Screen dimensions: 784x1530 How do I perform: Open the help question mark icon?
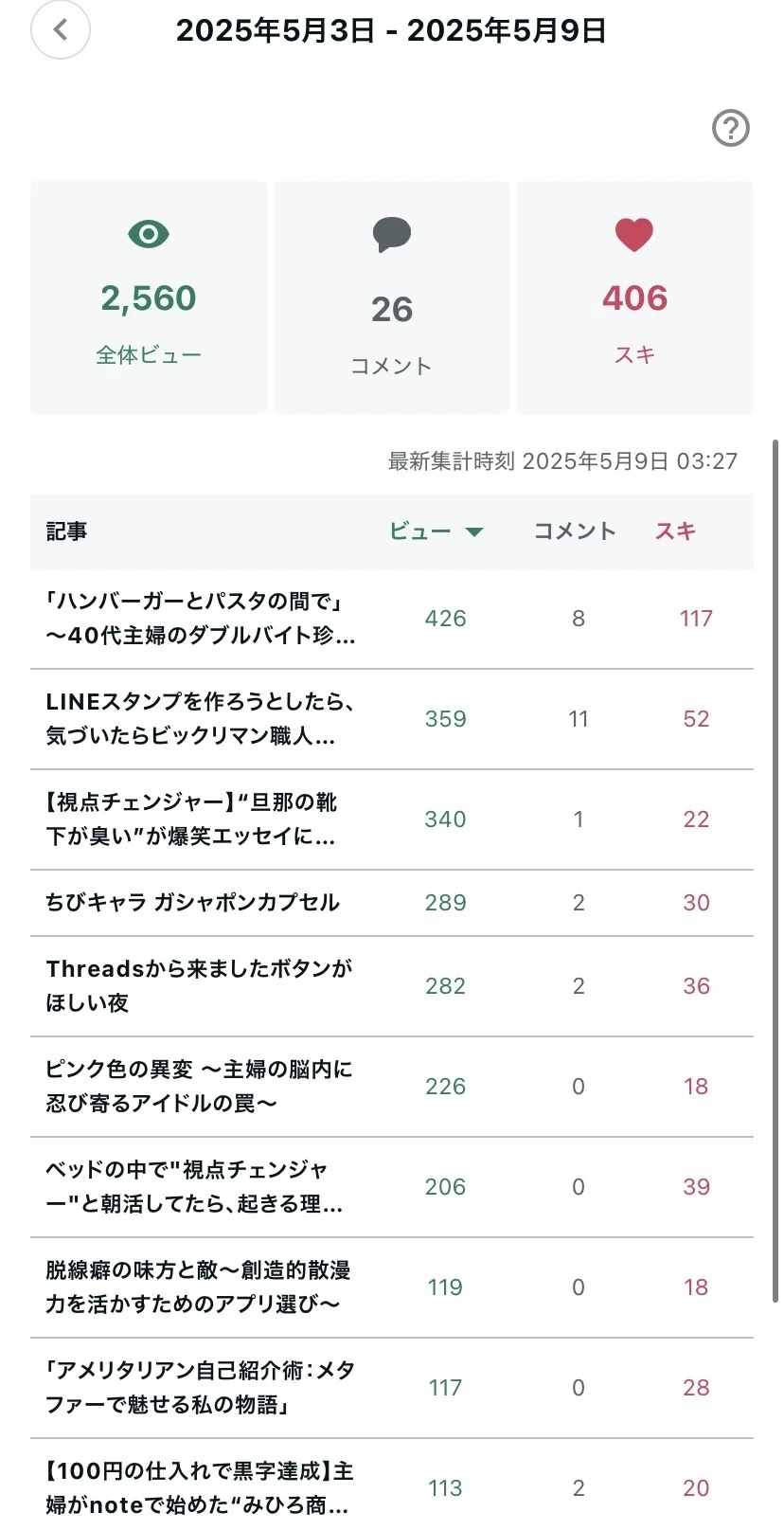[730, 128]
